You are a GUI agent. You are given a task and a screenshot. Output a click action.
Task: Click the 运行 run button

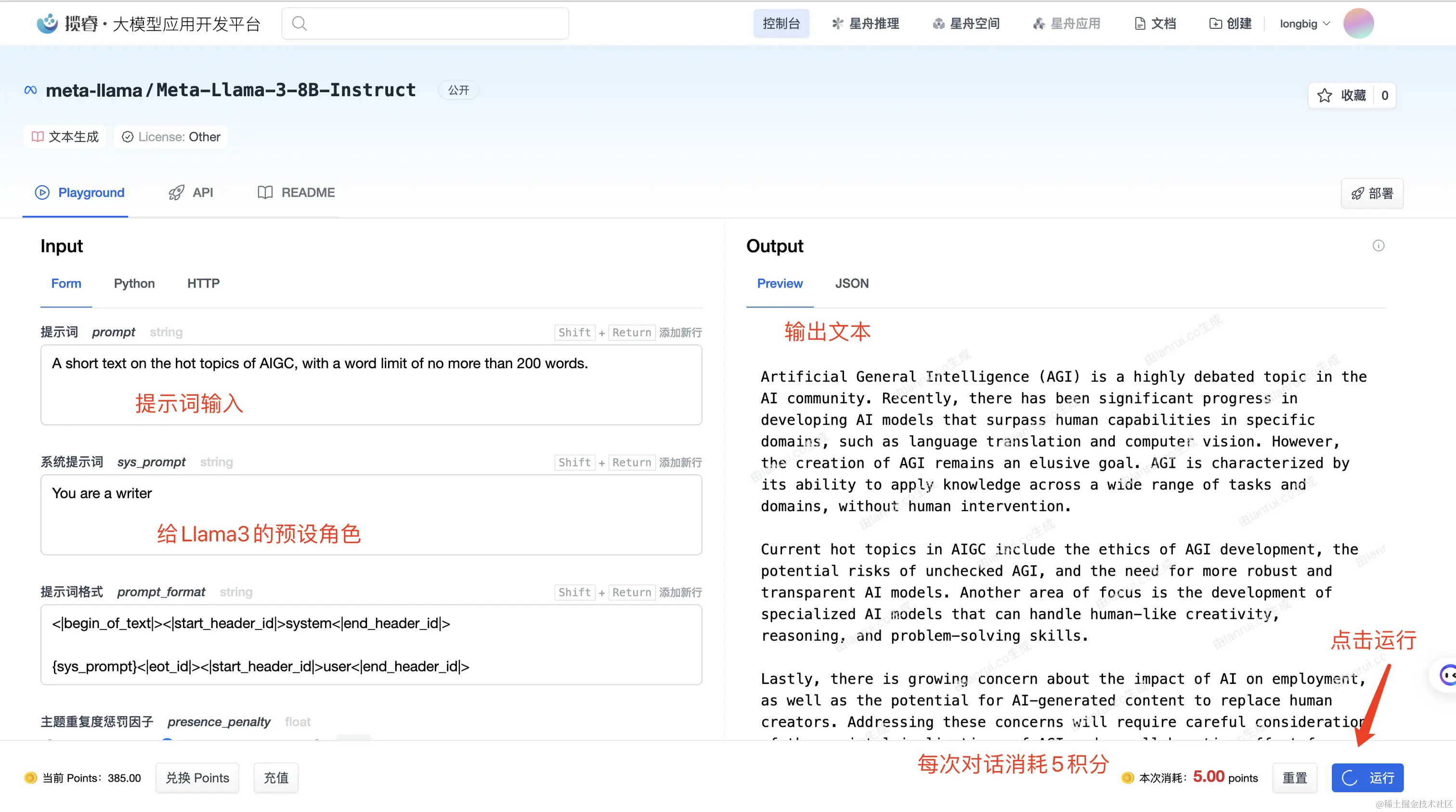[x=1367, y=778]
